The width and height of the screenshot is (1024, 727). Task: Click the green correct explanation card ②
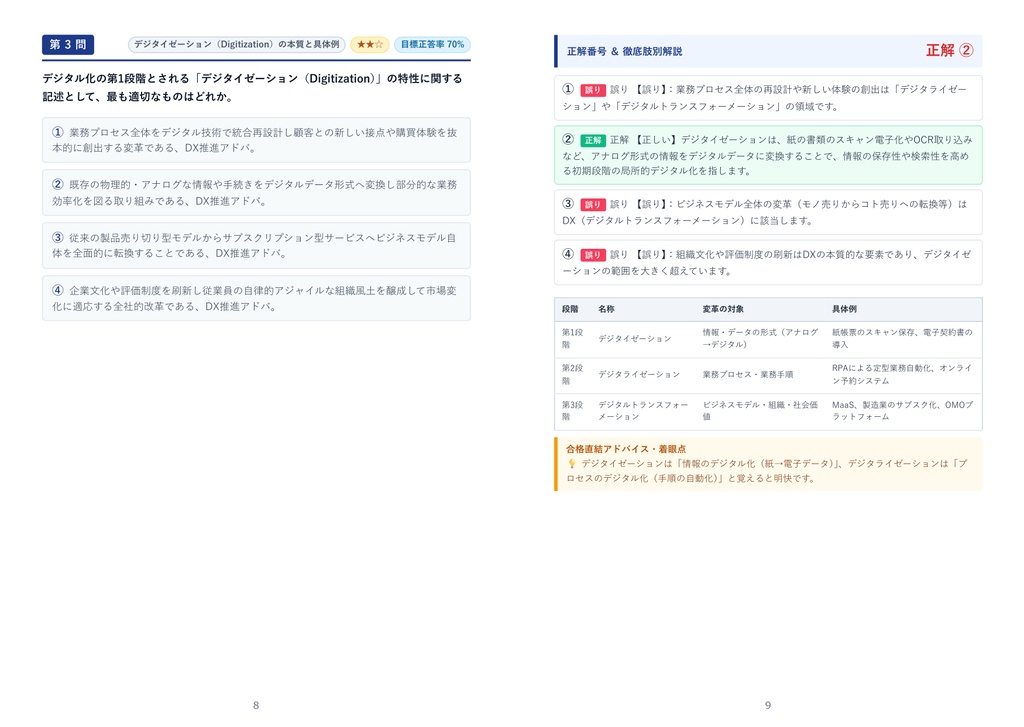click(x=768, y=155)
